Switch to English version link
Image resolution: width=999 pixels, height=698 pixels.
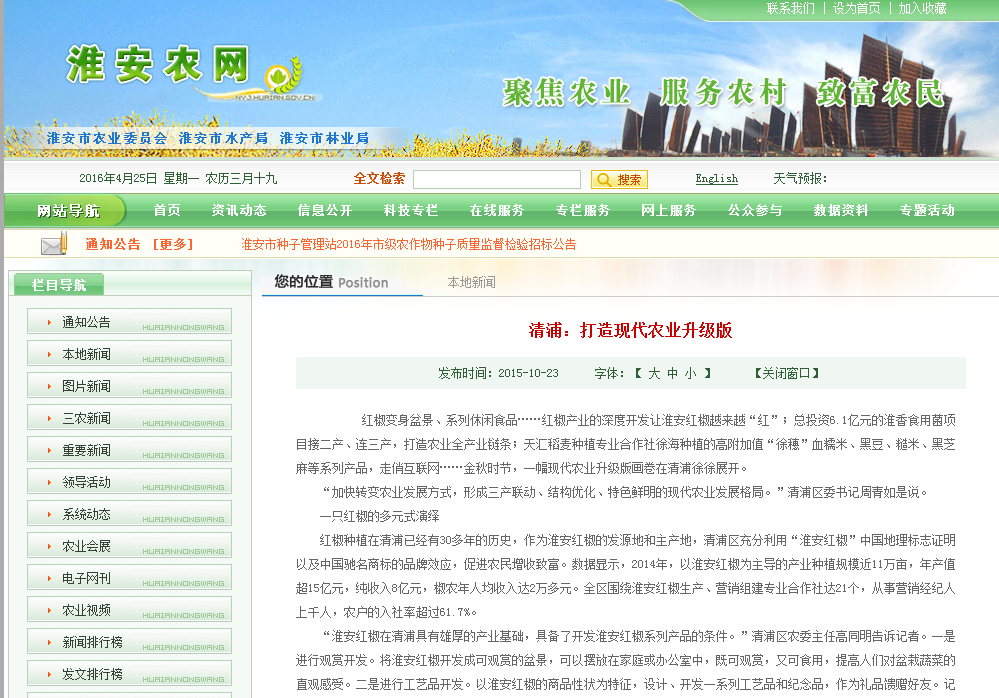click(716, 179)
